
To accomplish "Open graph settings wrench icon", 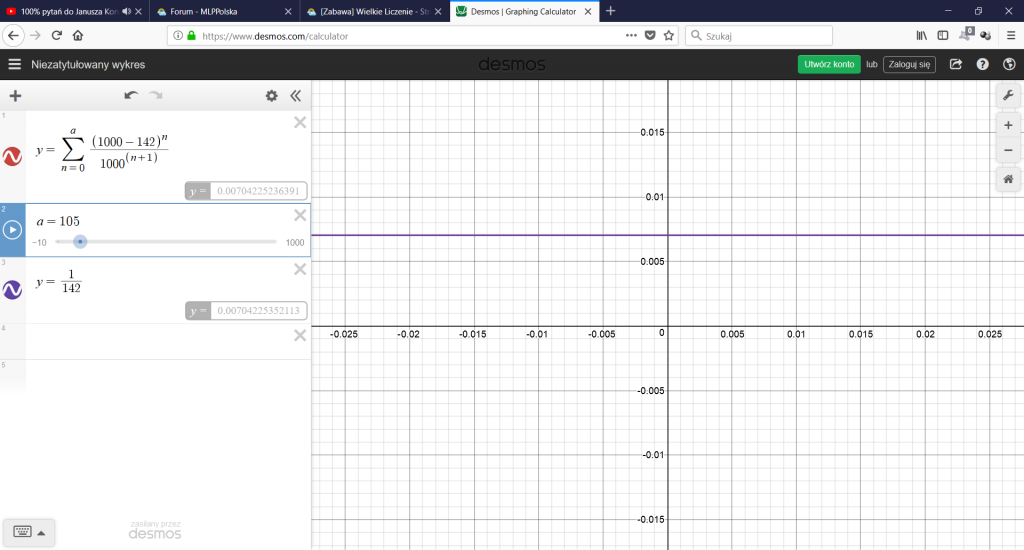I will (1008, 94).
